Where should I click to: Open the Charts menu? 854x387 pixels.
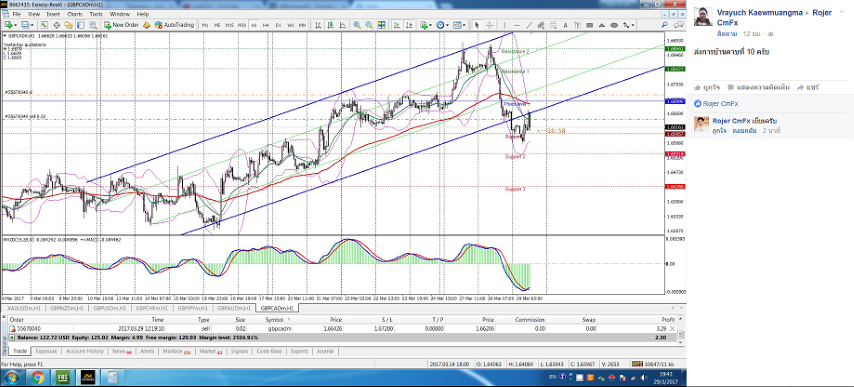(x=75, y=14)
